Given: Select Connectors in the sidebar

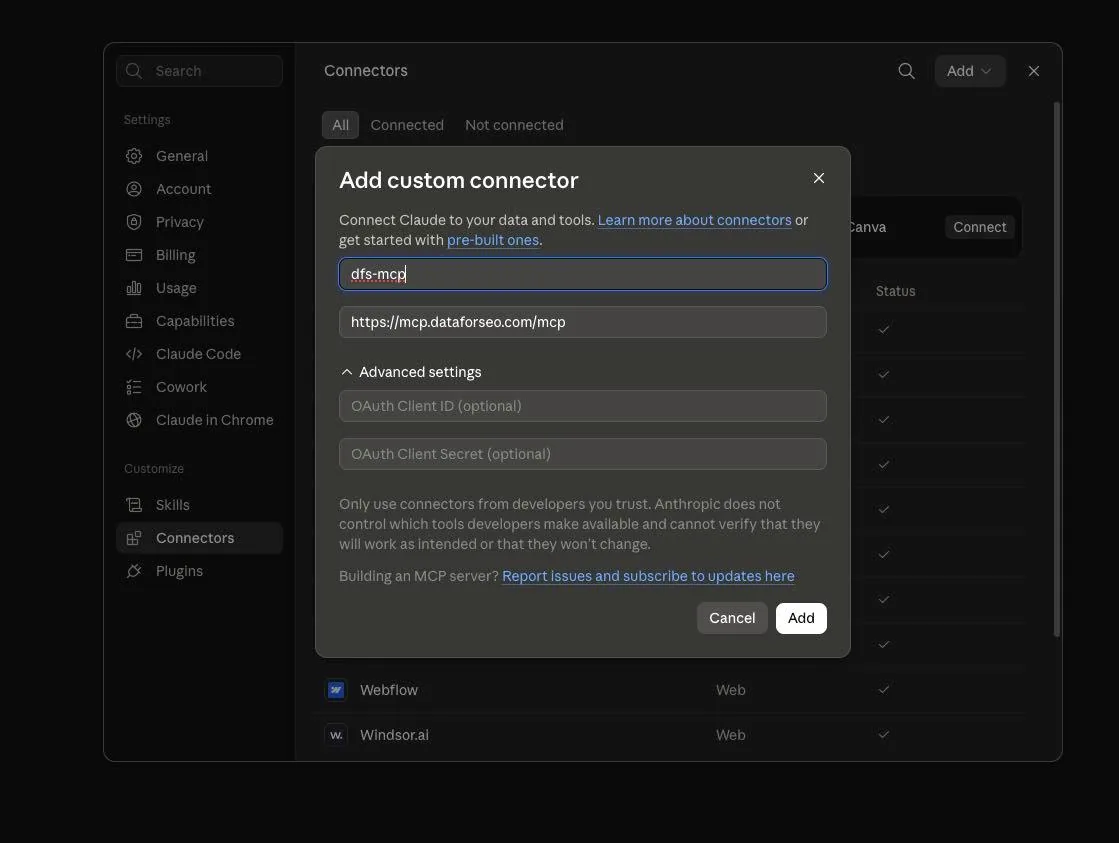Looking at the screenshot, I should pos(199,537).
